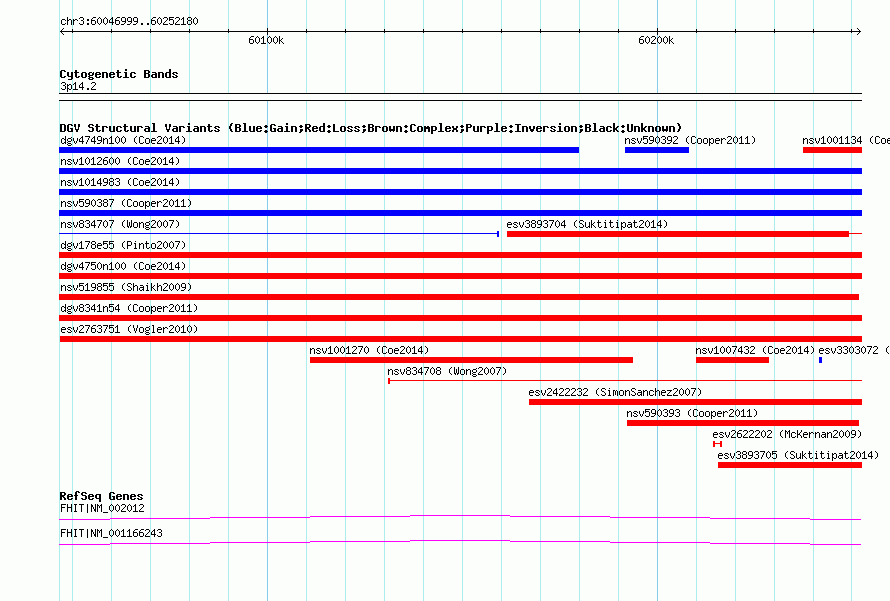Open the esv3893704 (Suktitipat2014) variant label
This screenshot has height=601, width=890.
(587, 224)
